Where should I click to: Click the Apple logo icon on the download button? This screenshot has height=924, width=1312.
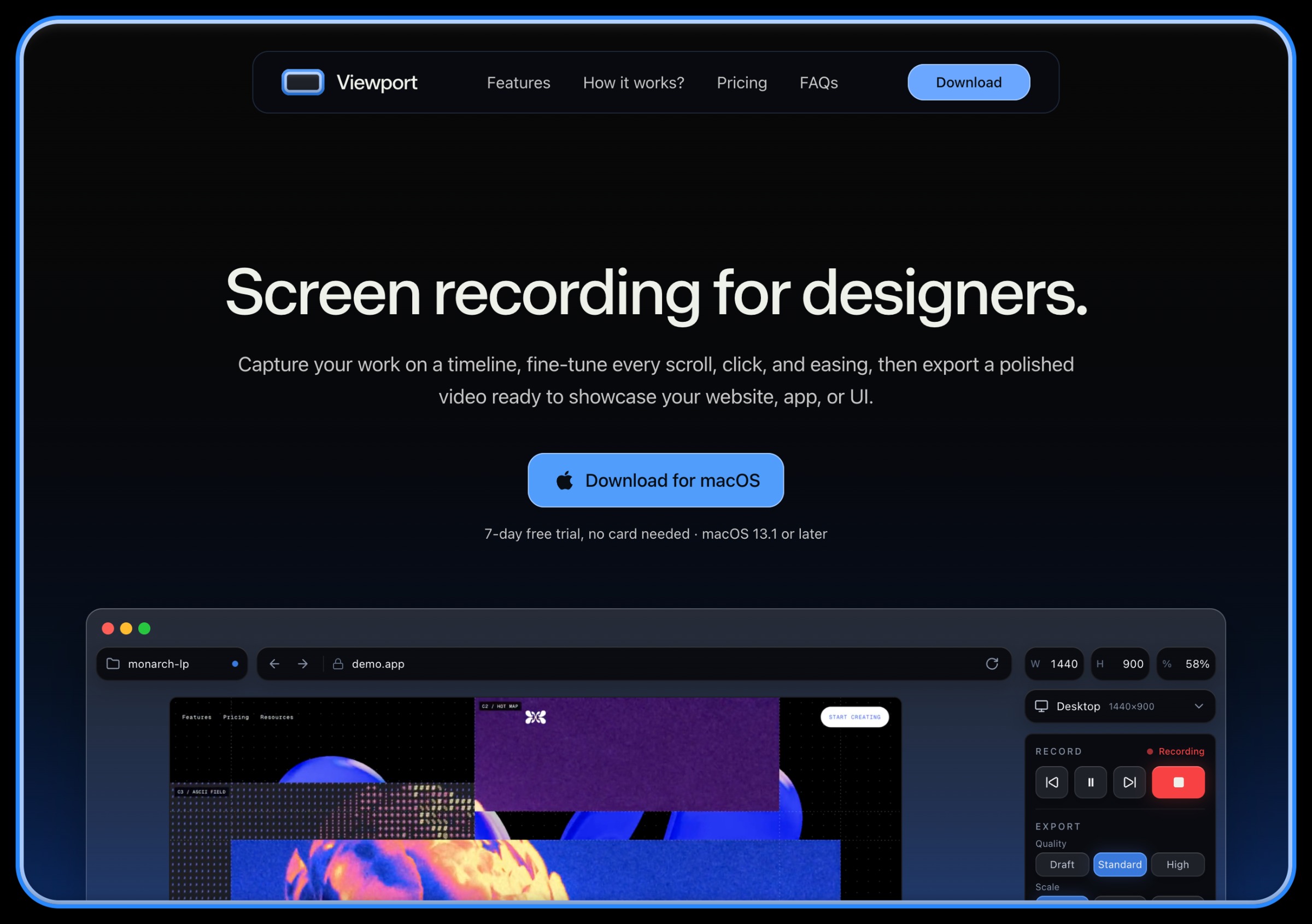coord(565,480)
